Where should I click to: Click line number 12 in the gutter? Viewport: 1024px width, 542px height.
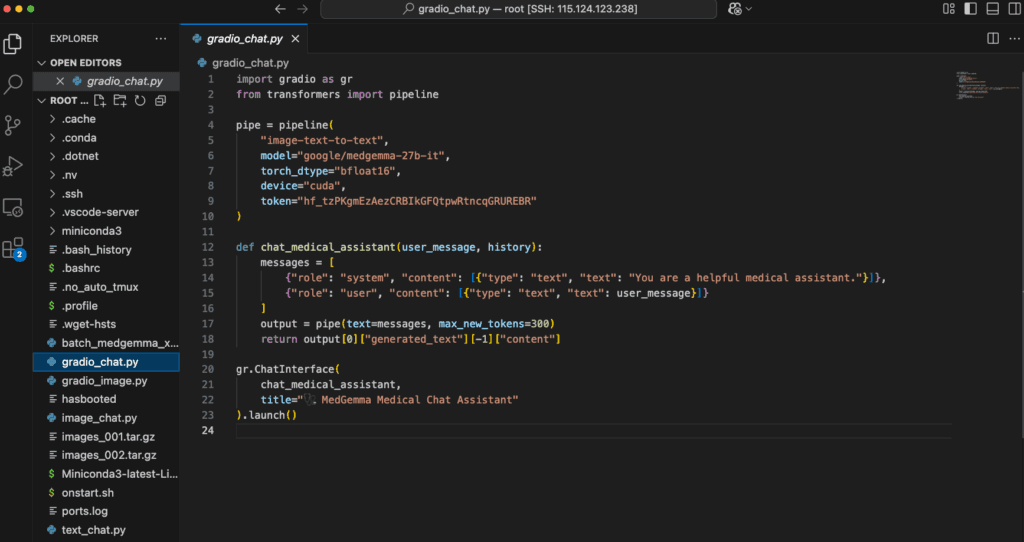click(208, 247)
